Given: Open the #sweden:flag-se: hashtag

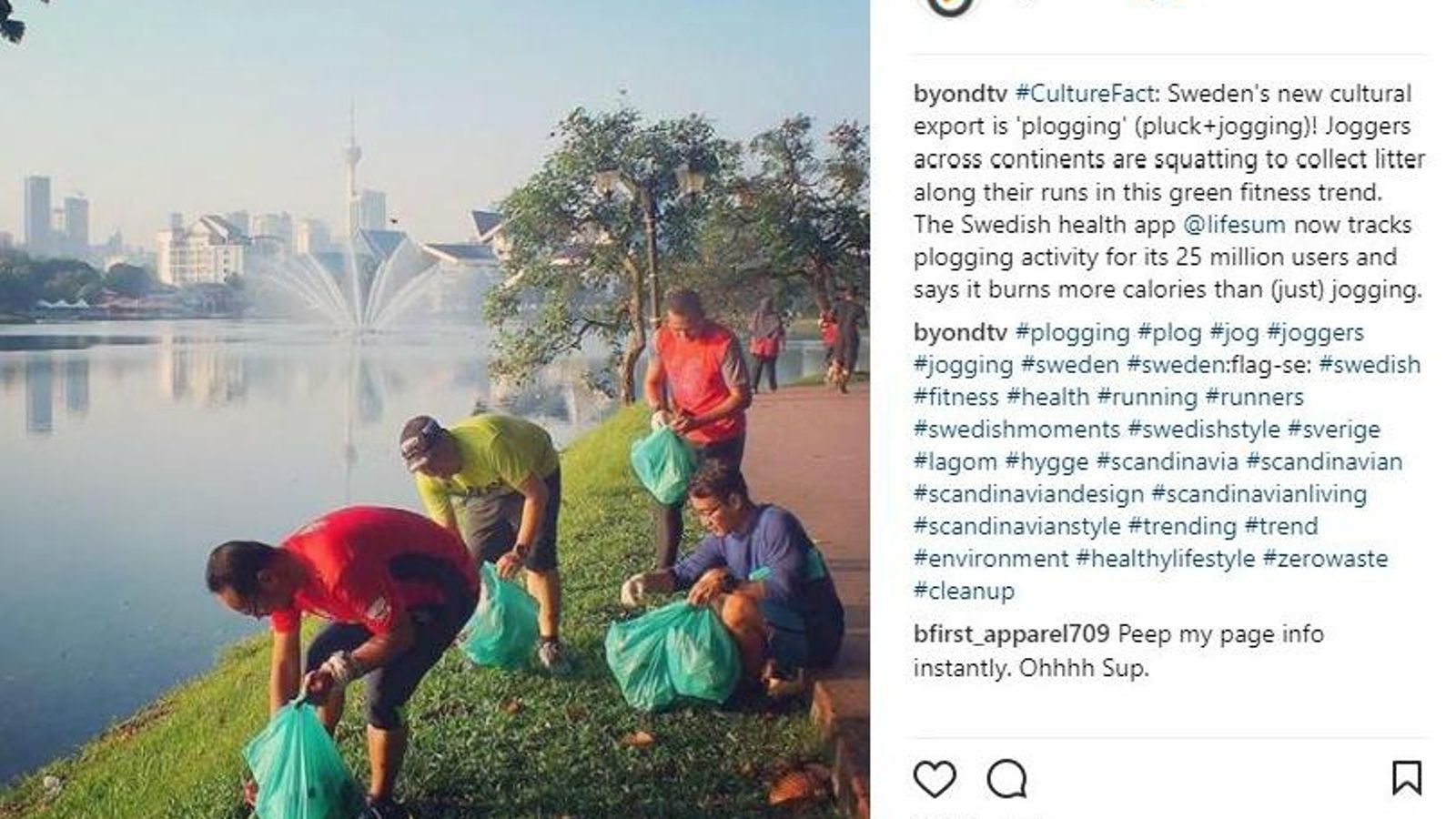Looking at the screenshot, I should [1218, 365].
